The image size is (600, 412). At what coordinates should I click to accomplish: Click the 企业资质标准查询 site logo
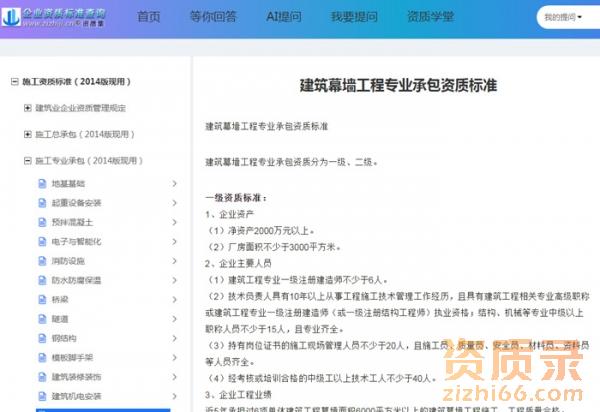click(x=60, y=17)
